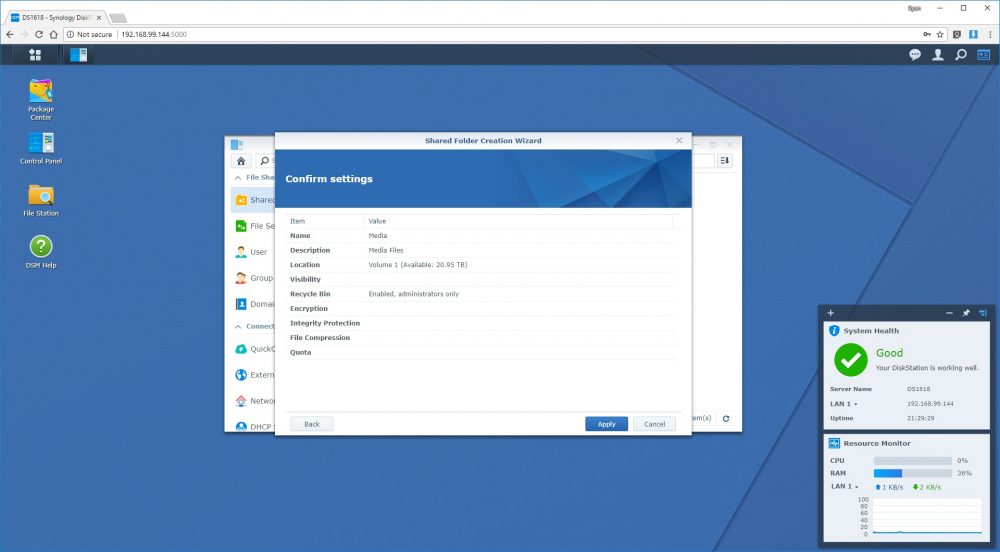
Task: Collapse the File Sharing section
Action: (x=238, y=178)
